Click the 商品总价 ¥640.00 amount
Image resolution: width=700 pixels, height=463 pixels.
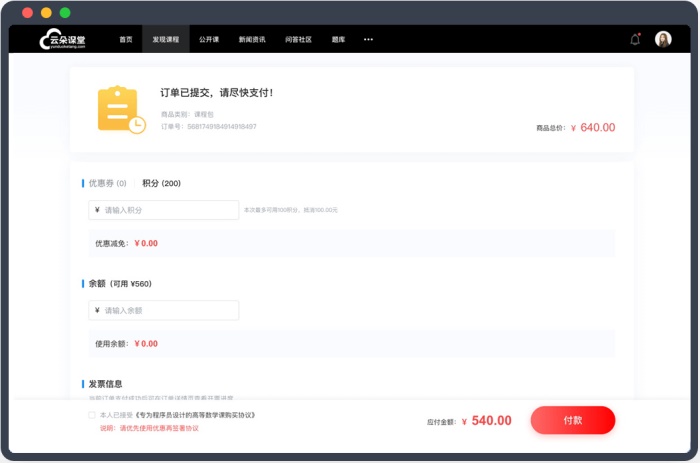pyautogui.click(x=593, y=128)
